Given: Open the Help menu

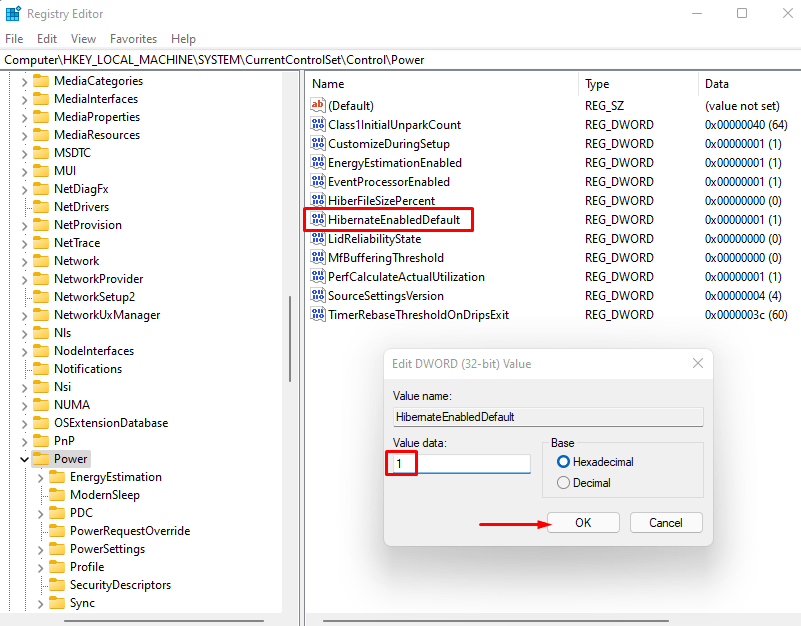Looking at the screenshot, I should tap(183, 39).
